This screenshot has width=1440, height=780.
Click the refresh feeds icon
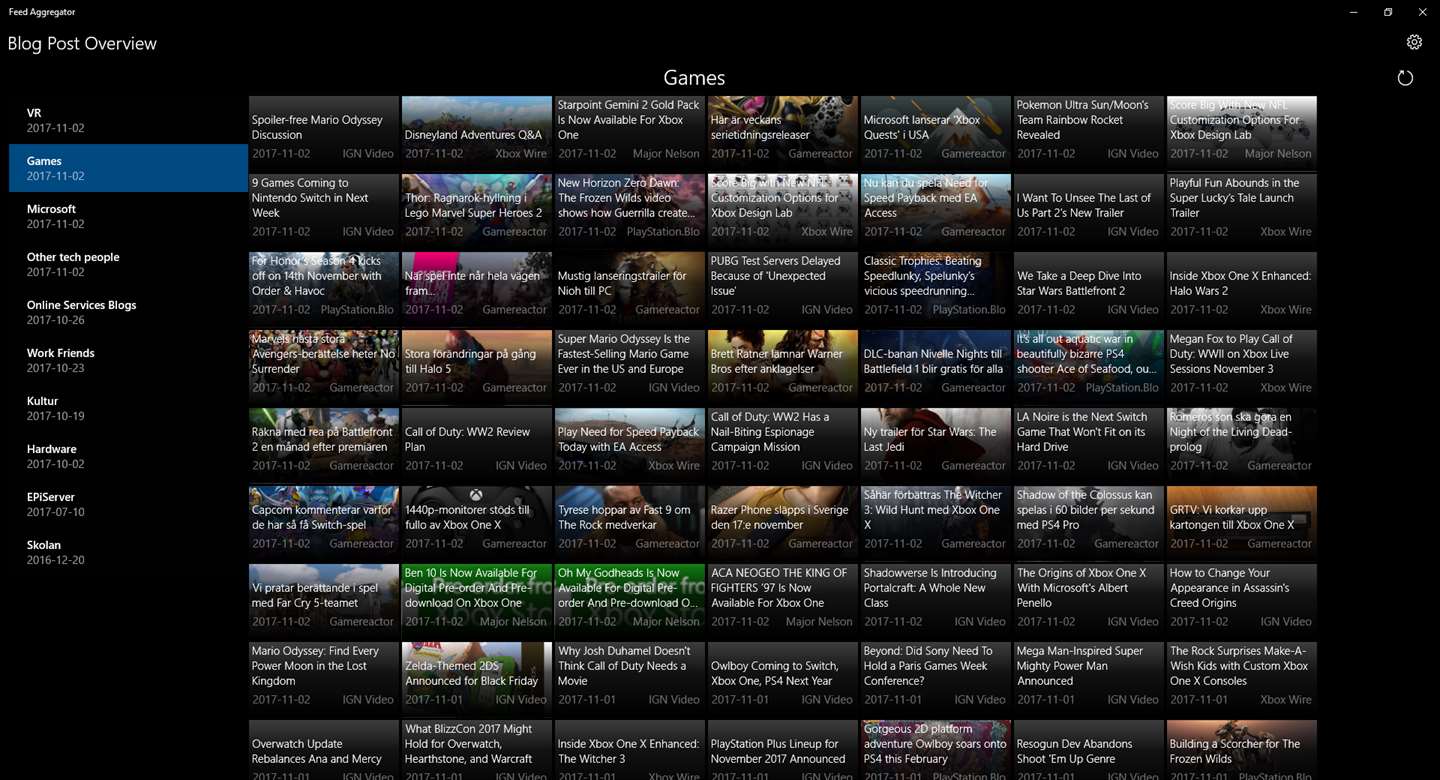click(1405, 78)
